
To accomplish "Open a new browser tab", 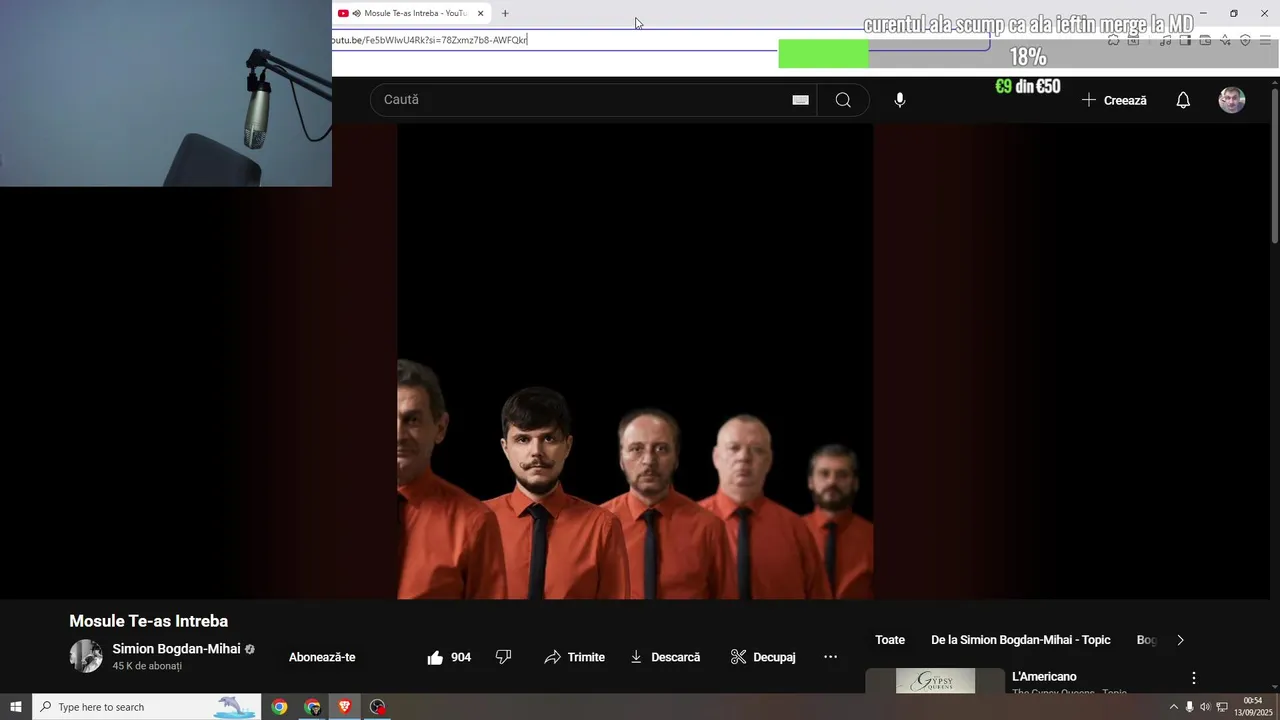I will [x=505, y=13].
